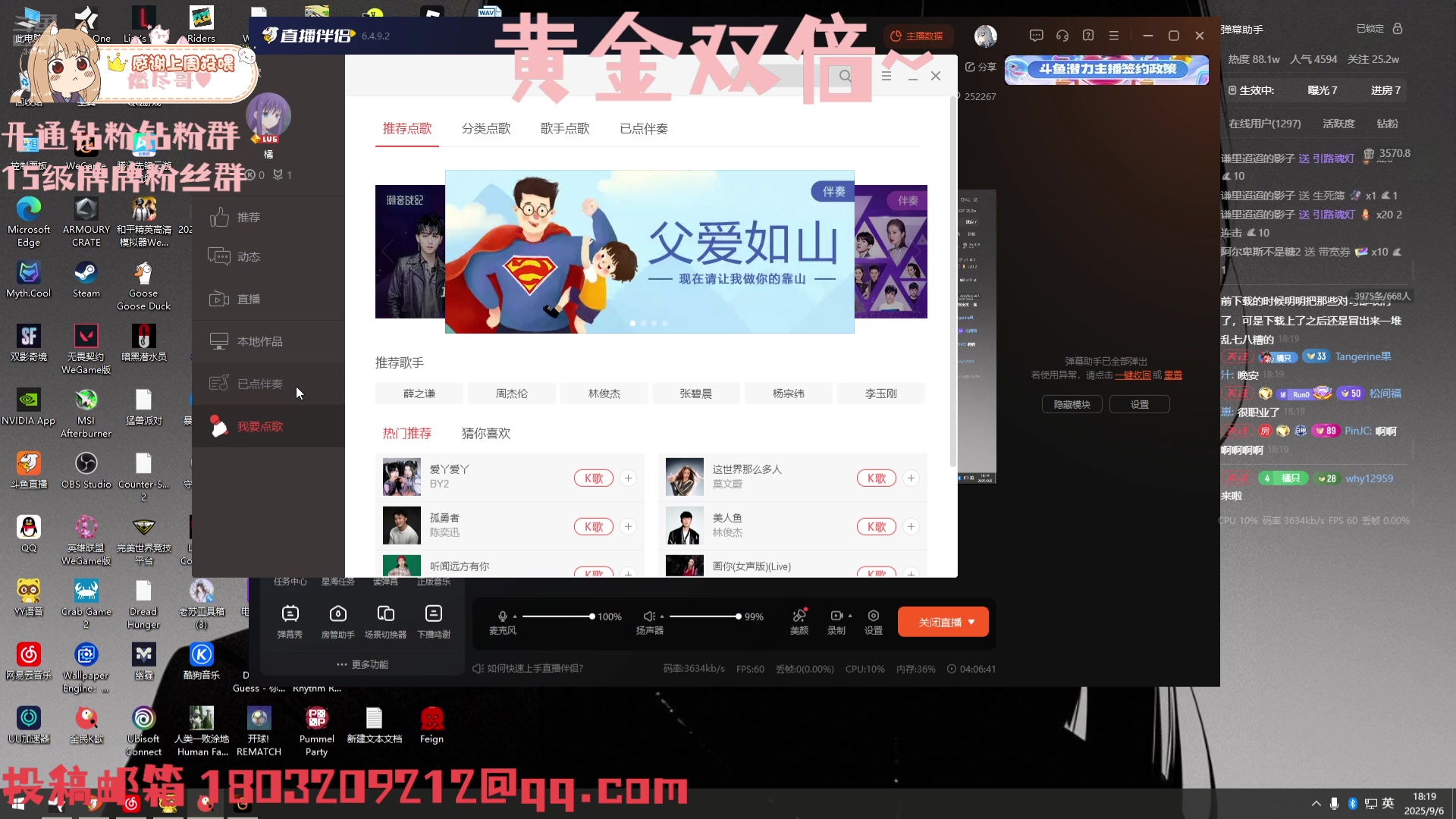
Task: Add 这世界那么多人 with its plus icon
Action: [911, 478]
